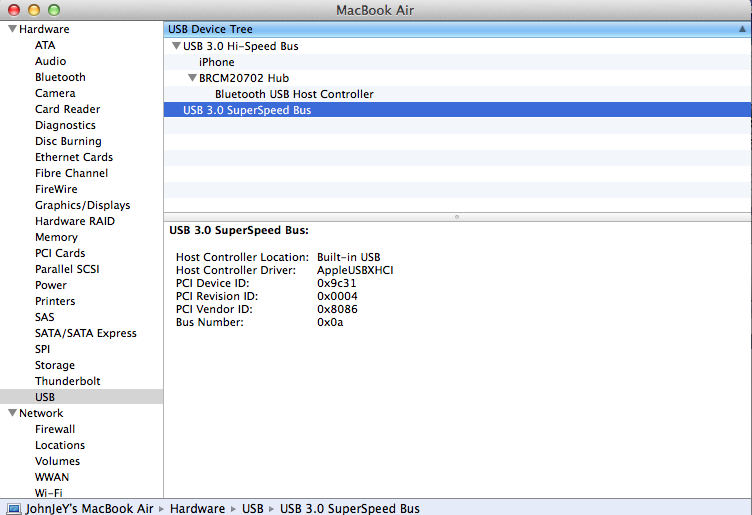The image size is (752, 515).
Task: Select PCI Cards in the sidebar
Action: click(x=60, y=253)
